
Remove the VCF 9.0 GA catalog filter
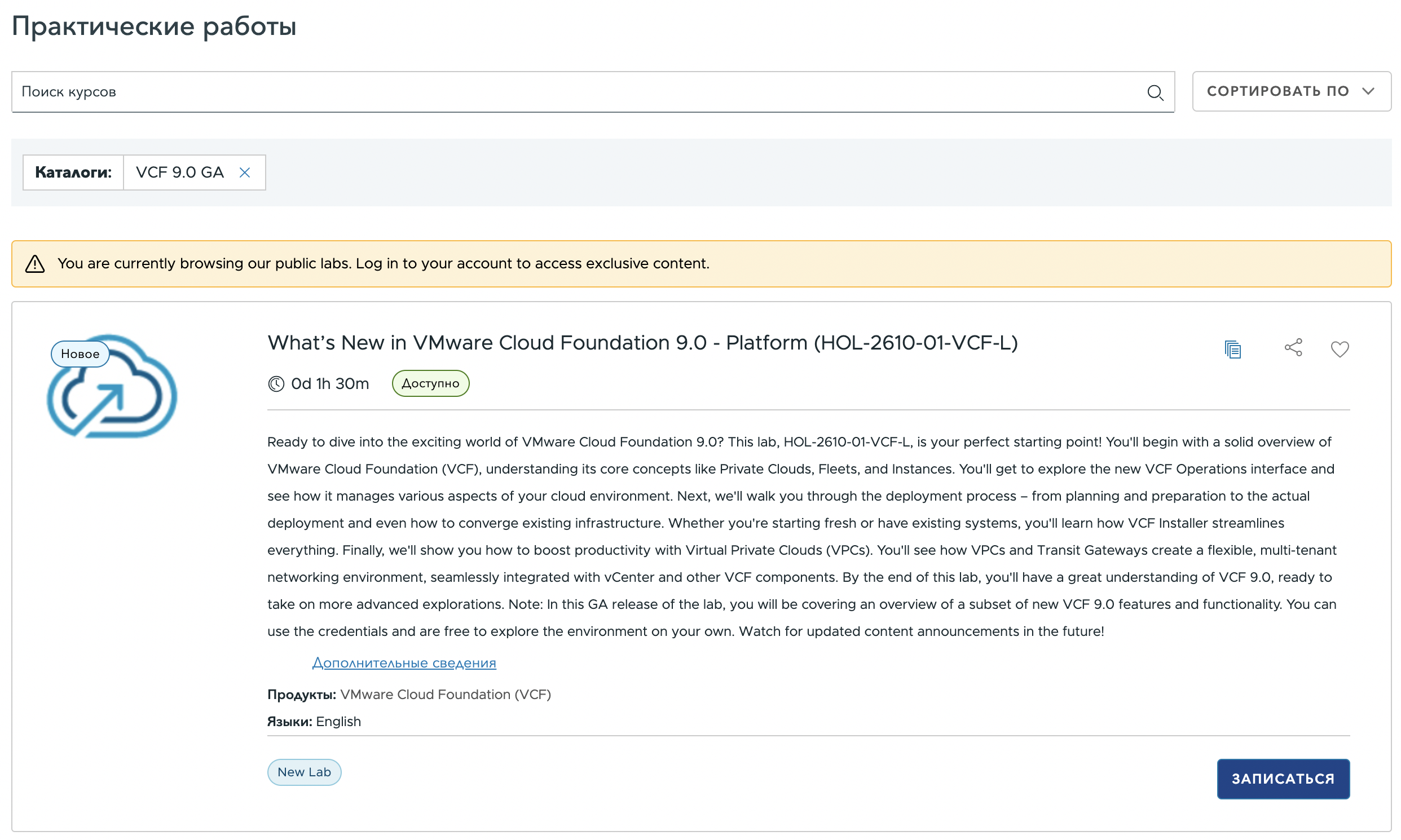point(245,173)
